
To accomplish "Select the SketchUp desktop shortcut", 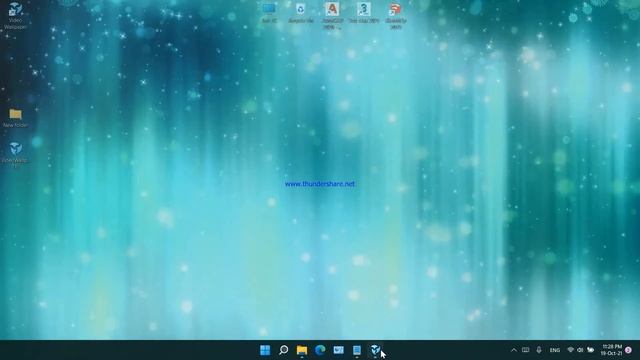I will click(395, 16).
